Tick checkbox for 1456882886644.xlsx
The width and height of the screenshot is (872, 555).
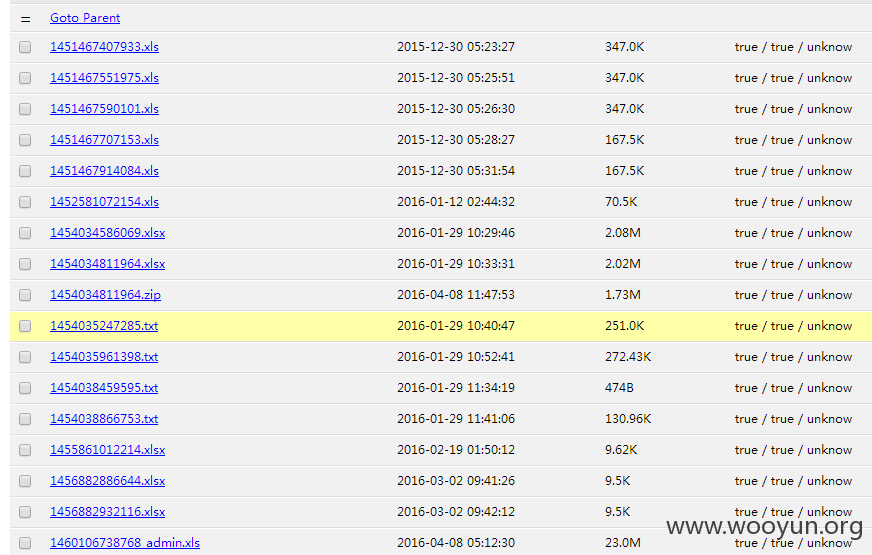click(x=25, y=482)
